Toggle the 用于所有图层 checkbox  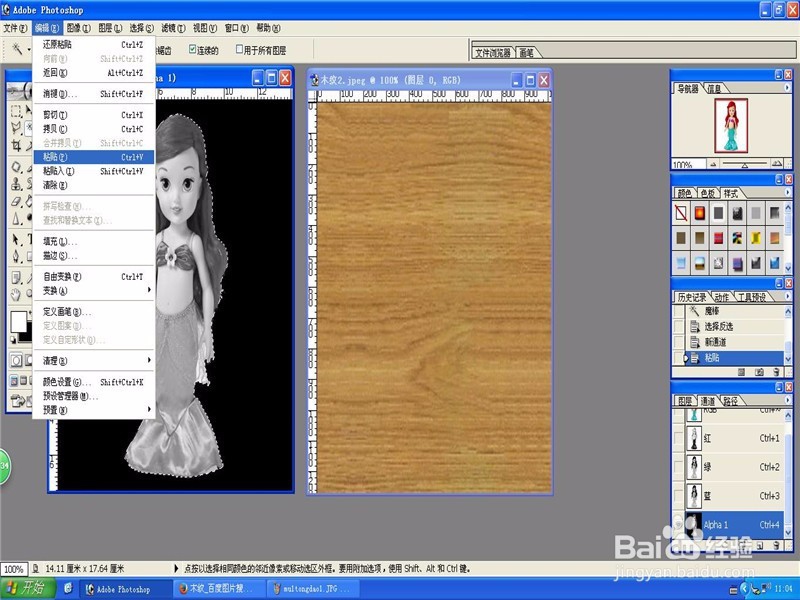239,49
